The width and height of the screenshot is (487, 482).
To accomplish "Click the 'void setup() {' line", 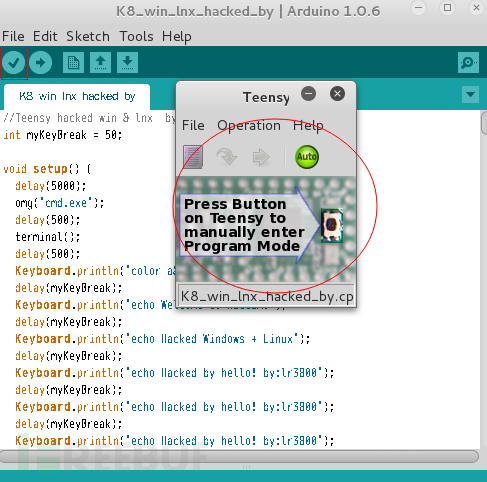I will [47, 169].
